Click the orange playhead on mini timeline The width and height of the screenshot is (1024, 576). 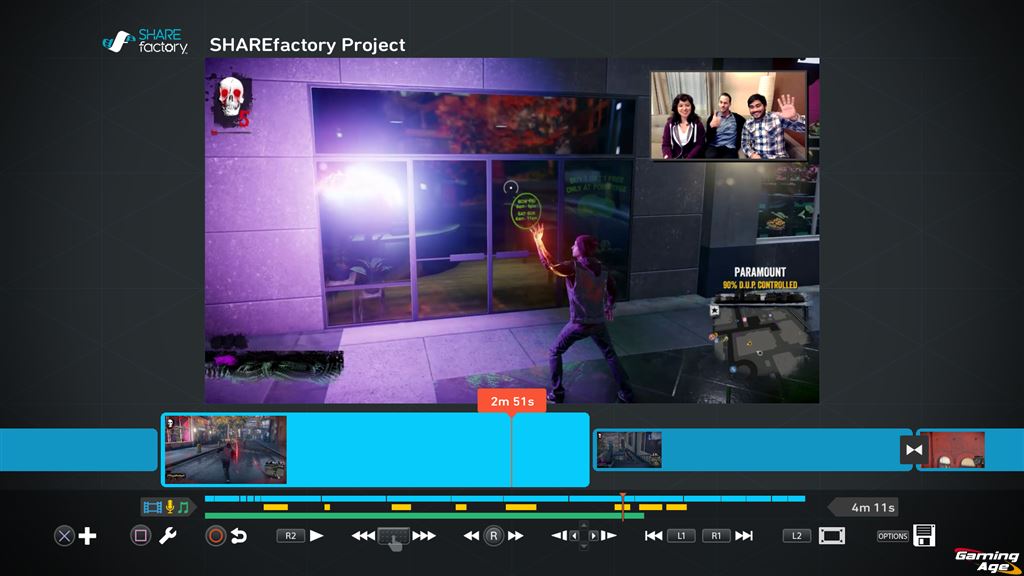[623, 507]
